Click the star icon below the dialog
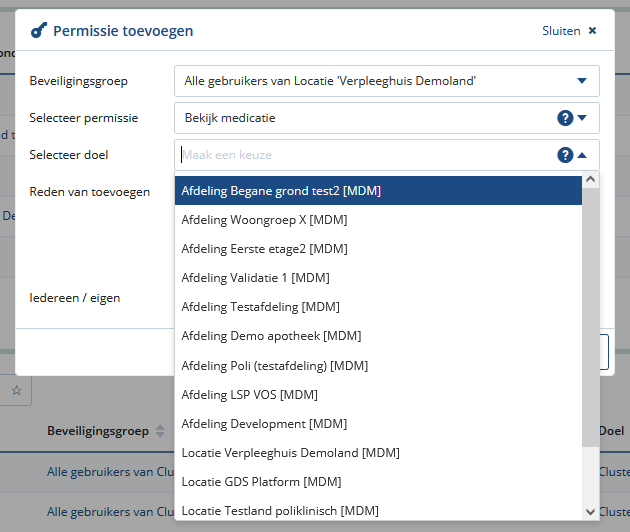The image size is (630, 532). 16,391
